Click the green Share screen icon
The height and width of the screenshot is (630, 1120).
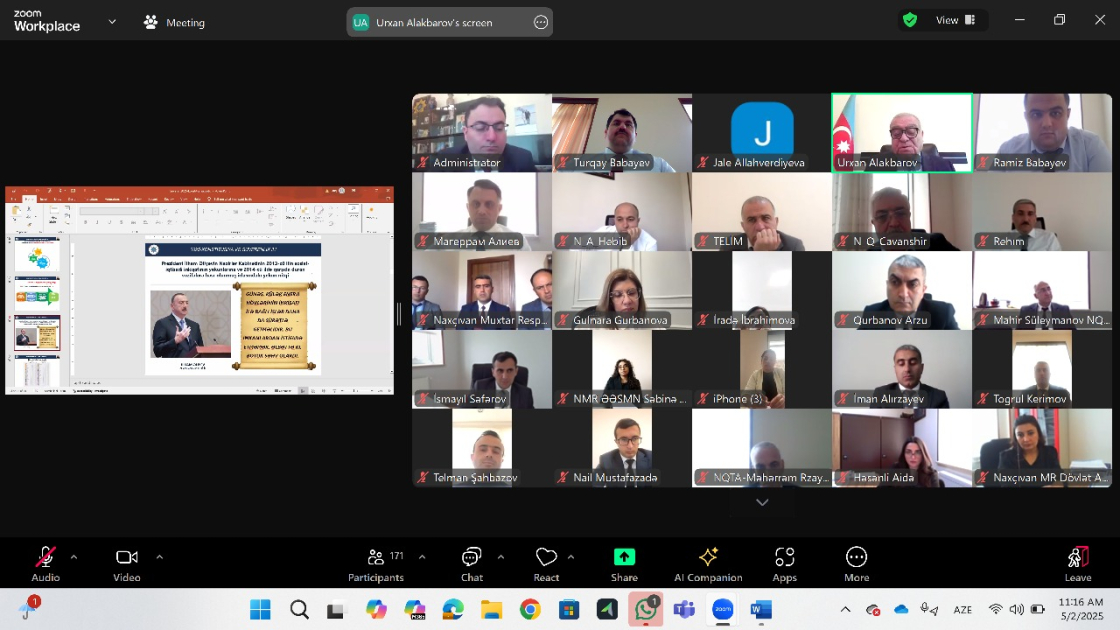point(624,557)
